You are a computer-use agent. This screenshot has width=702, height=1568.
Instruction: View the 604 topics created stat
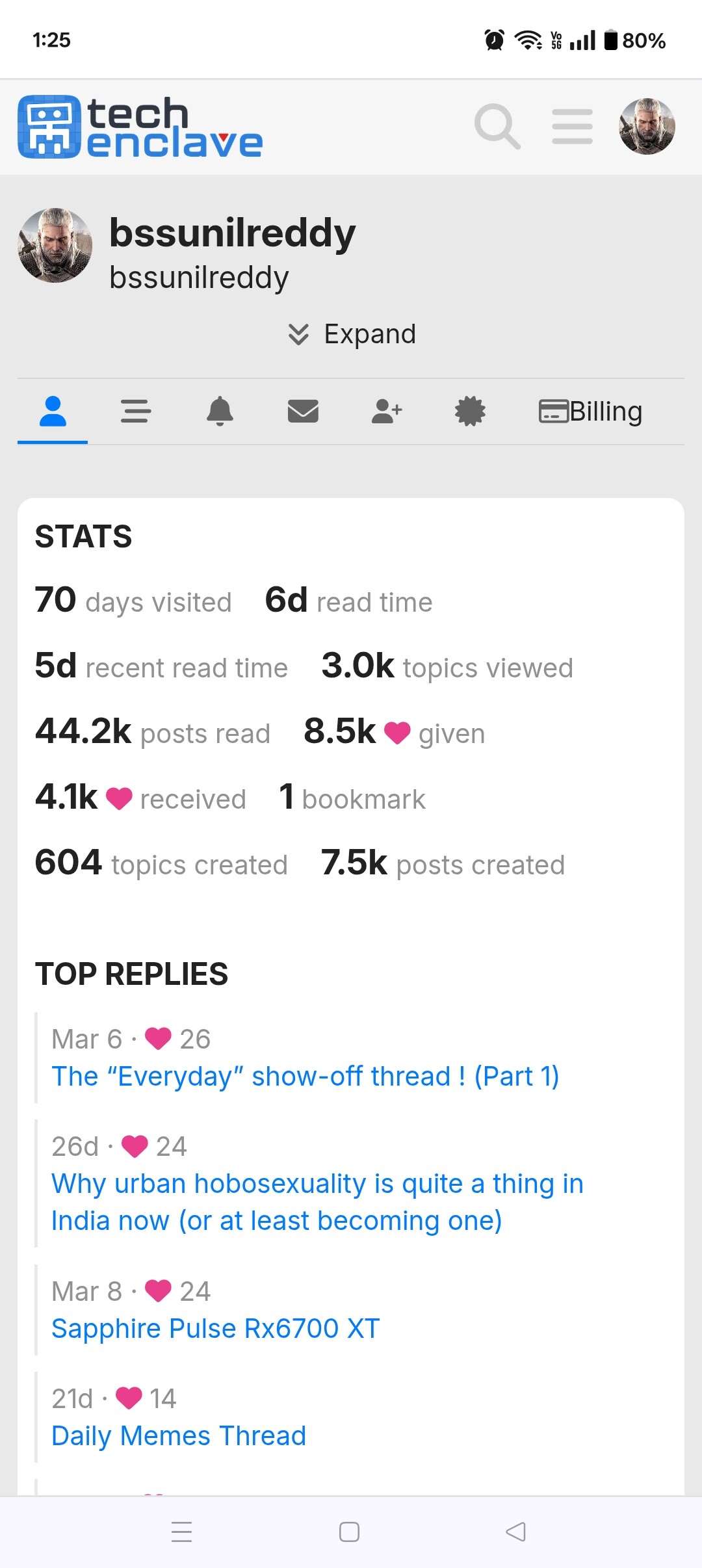161,863
